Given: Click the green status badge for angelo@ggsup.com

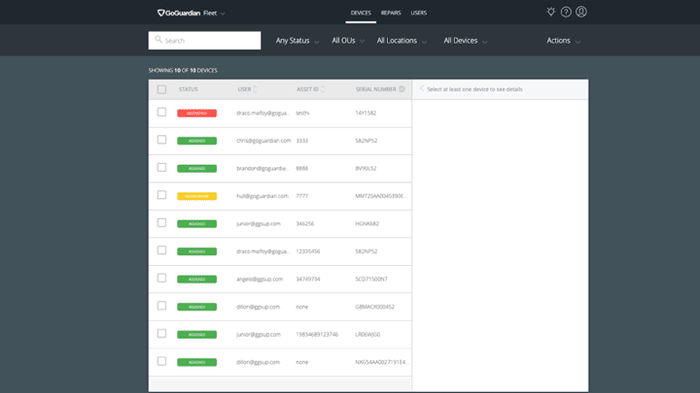Looking at the screenshot, I should tap(197, 280).
